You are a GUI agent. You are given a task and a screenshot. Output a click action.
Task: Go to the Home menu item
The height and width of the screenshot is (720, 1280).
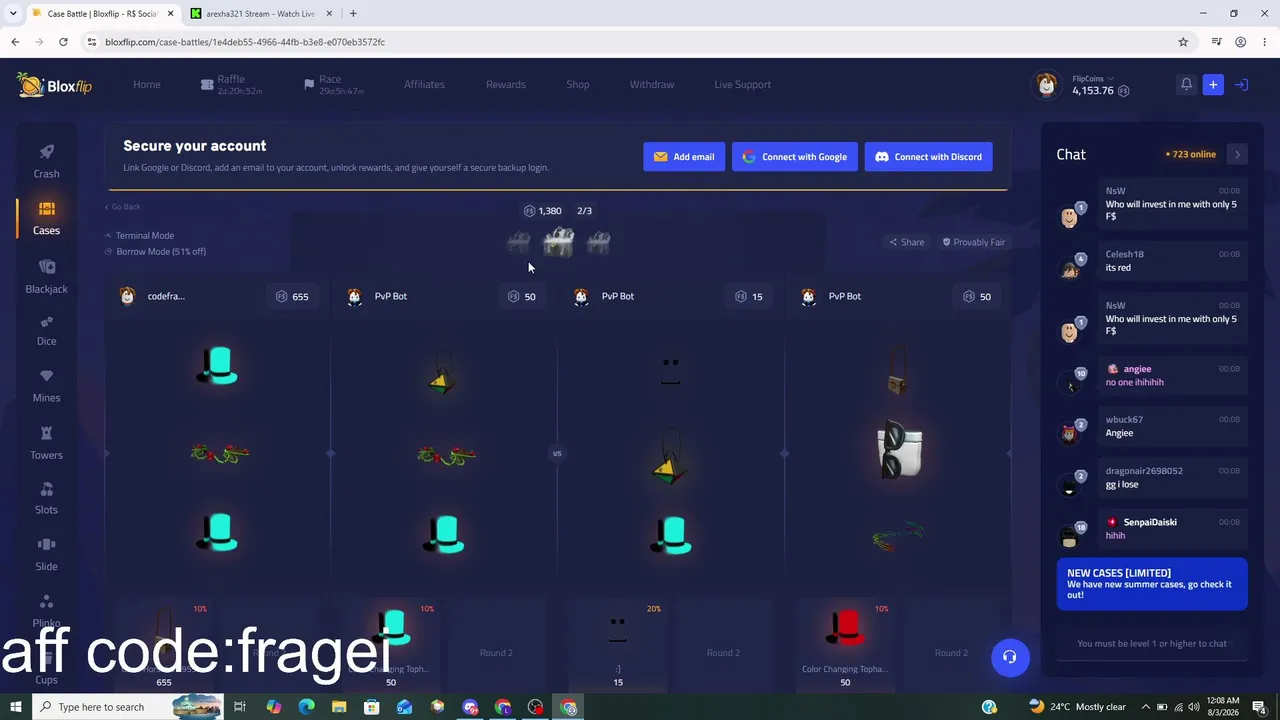(147, 85)
